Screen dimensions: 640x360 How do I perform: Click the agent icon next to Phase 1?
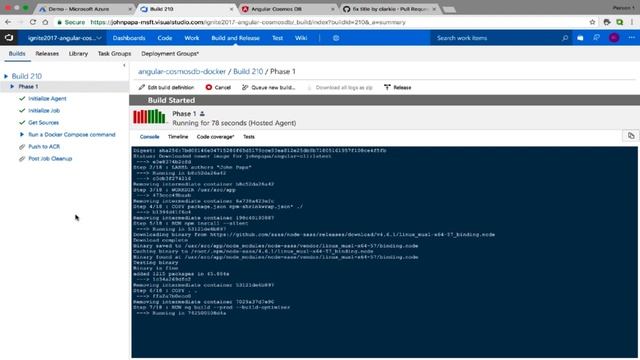click(x=202, y=114)
